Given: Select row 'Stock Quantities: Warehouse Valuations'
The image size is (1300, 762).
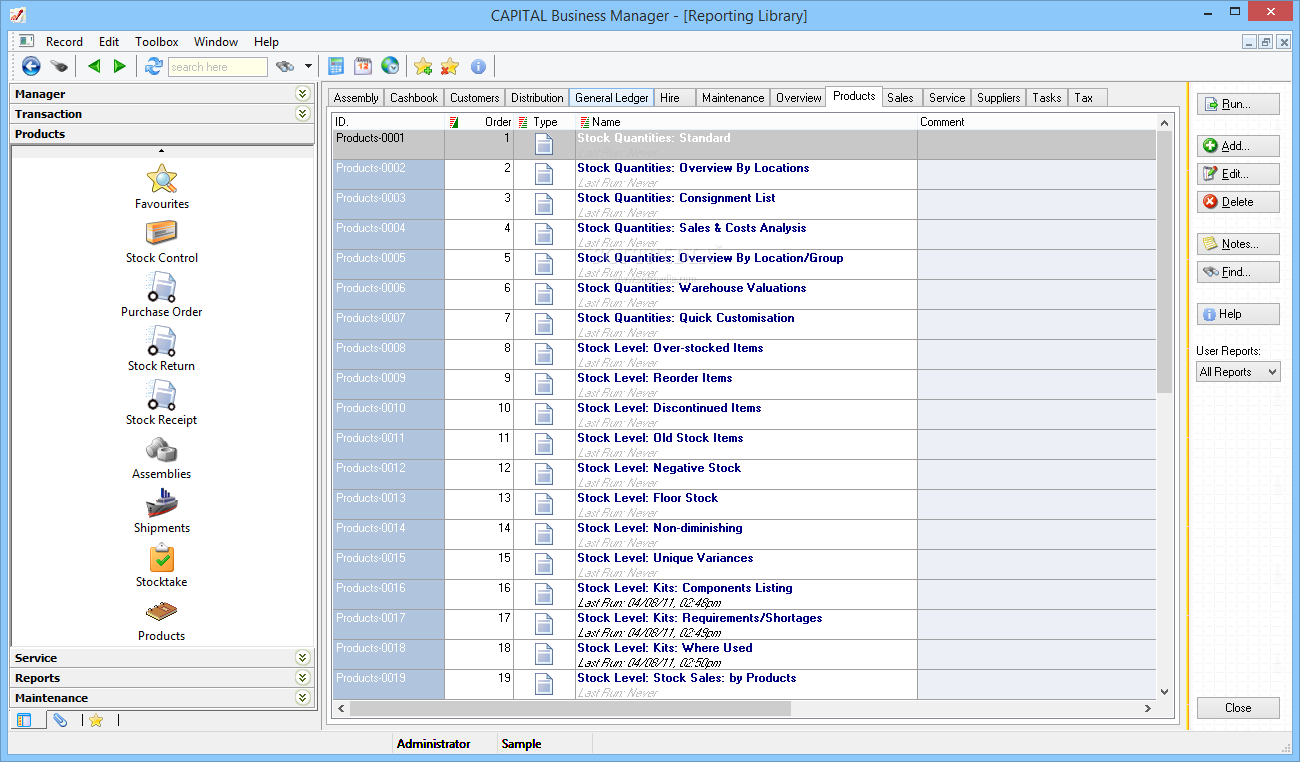Looking at the screenshot, I should (x=744, y=295).
